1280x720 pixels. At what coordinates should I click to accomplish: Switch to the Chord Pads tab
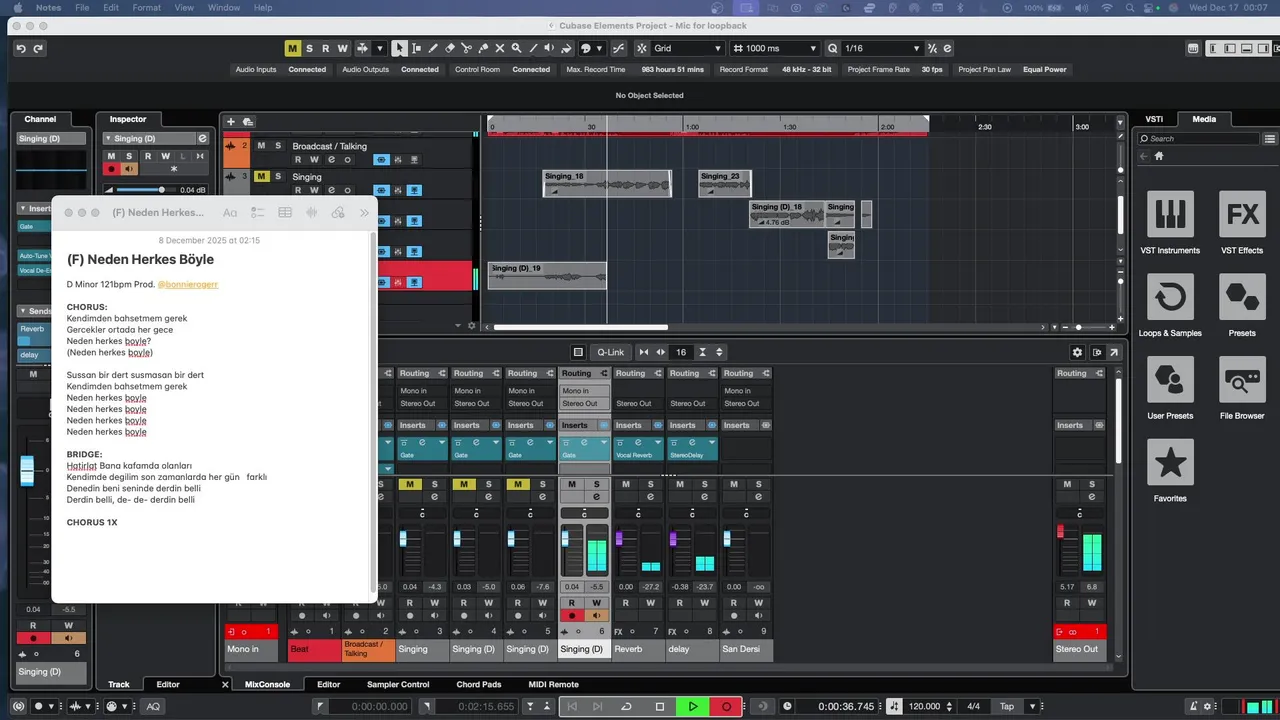coord(478,684)
